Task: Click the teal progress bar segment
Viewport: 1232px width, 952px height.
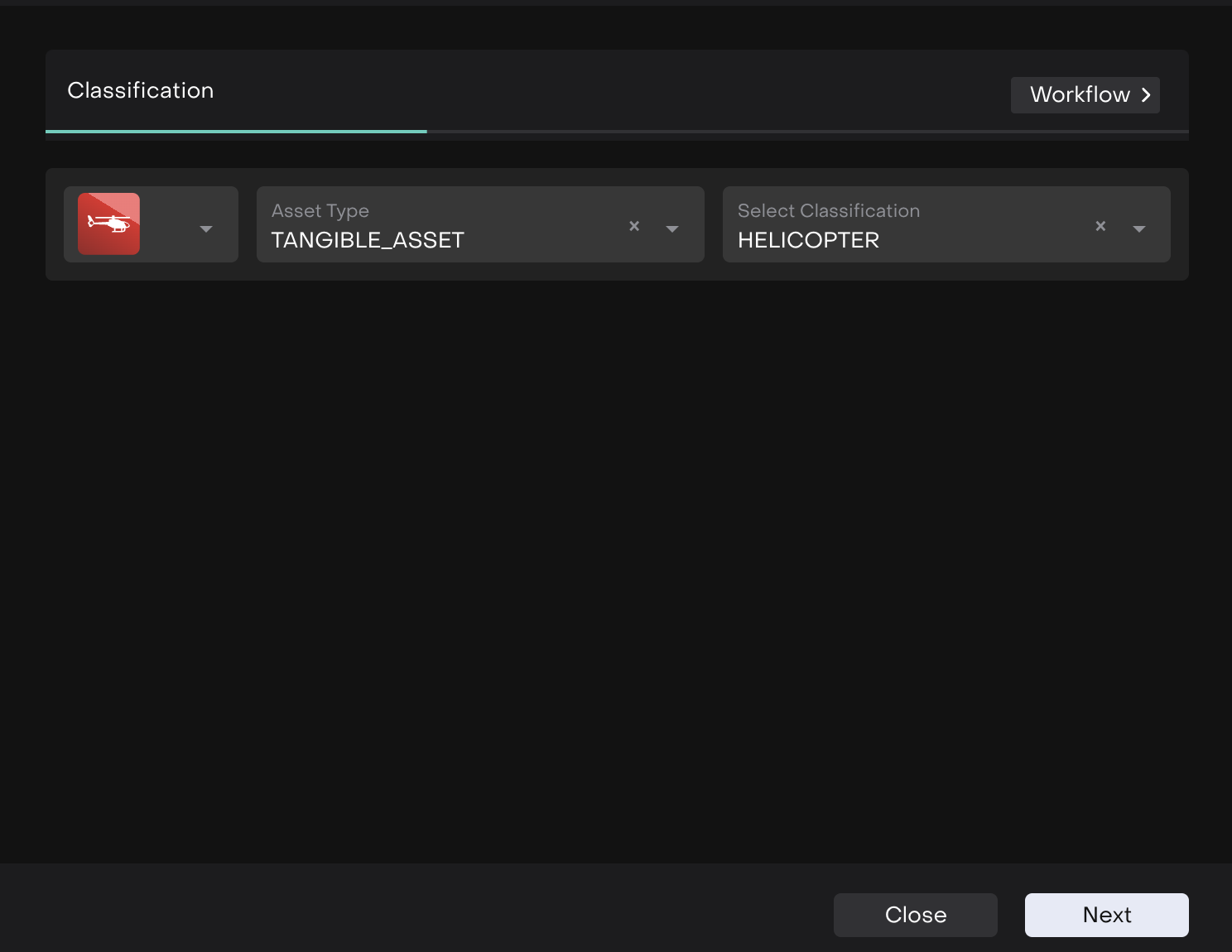Action: tap(236, 132)
